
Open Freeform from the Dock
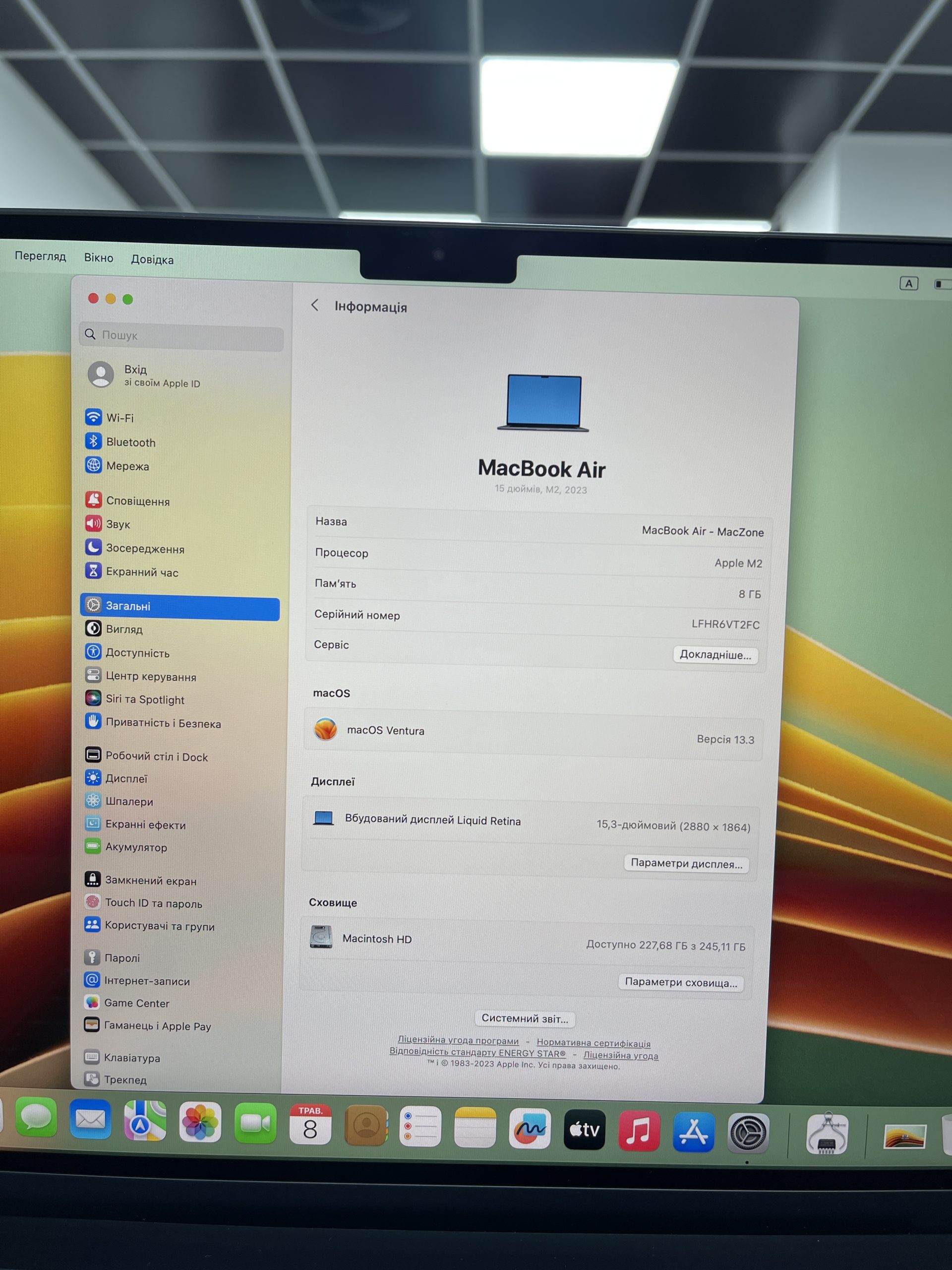click(530, 1129)
